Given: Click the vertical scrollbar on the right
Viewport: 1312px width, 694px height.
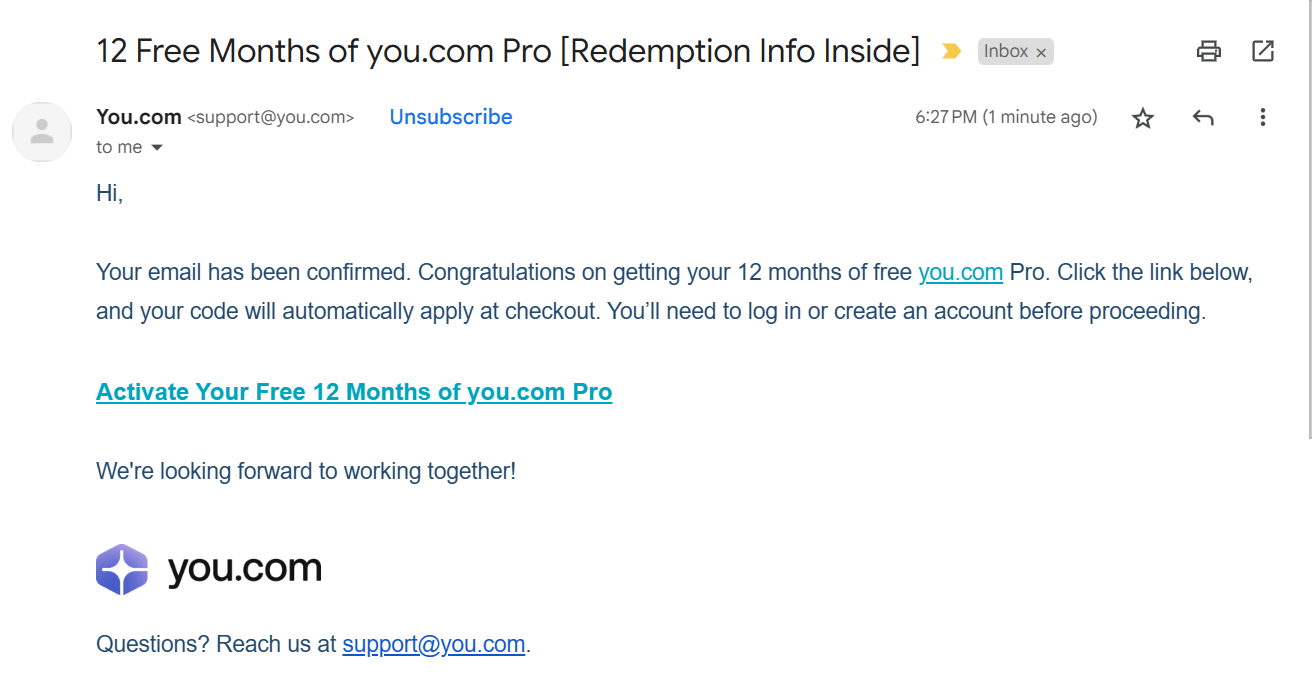Looking at the screenshot, I should (1308, 220).
